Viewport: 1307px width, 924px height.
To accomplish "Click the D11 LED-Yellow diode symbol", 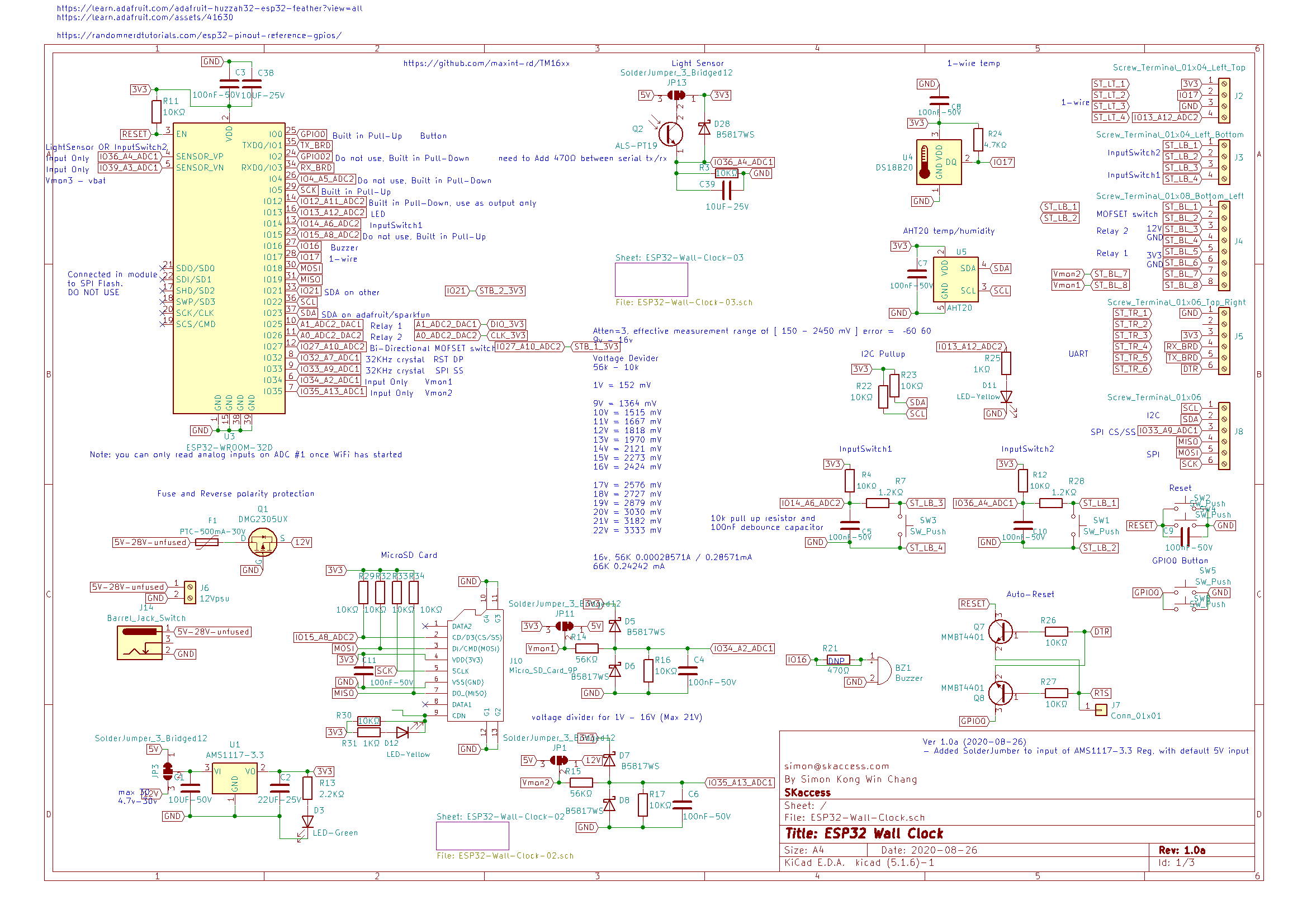I will tap(1006, 397).
